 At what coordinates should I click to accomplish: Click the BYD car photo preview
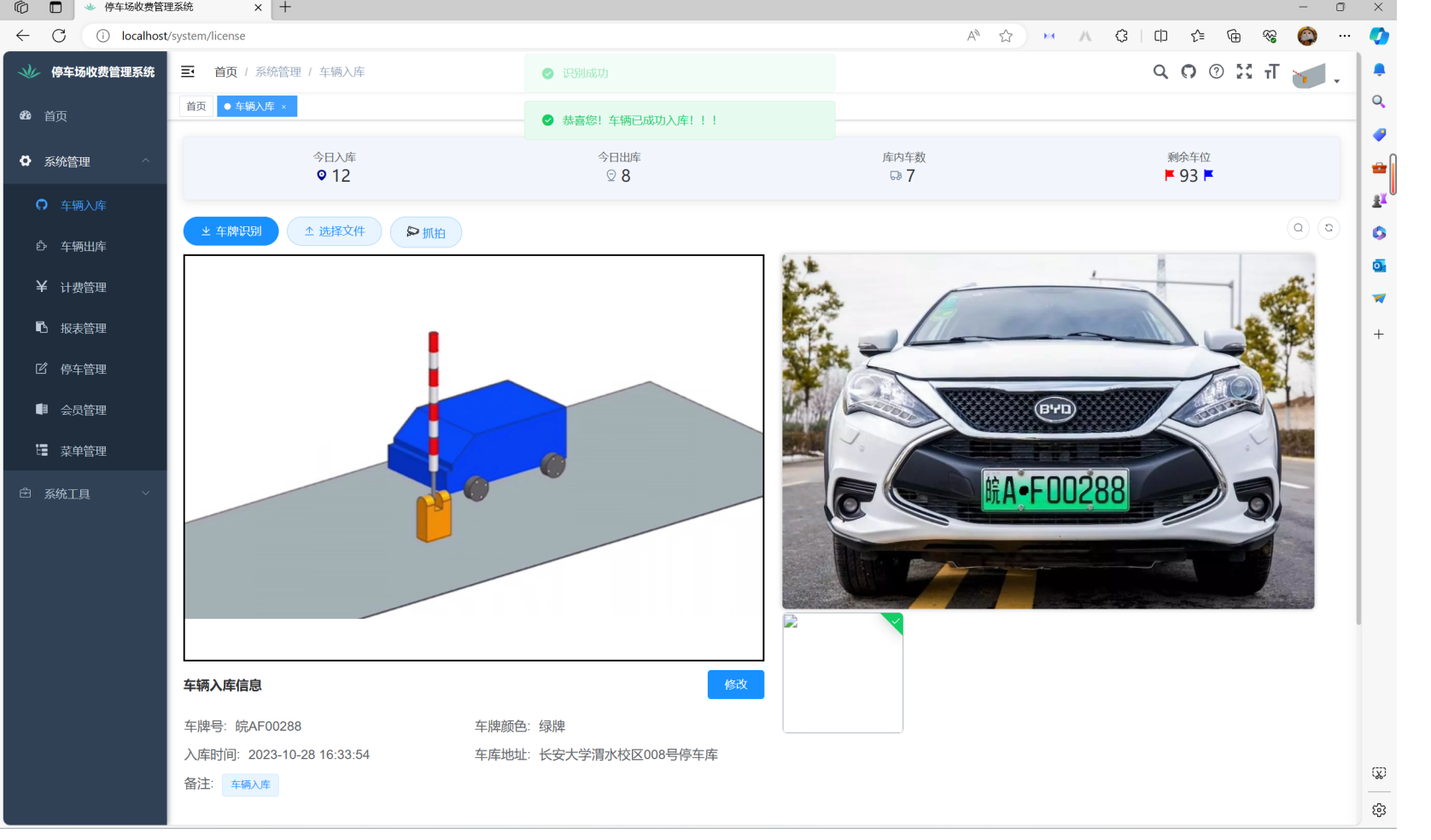click(x=1048, y=431)
